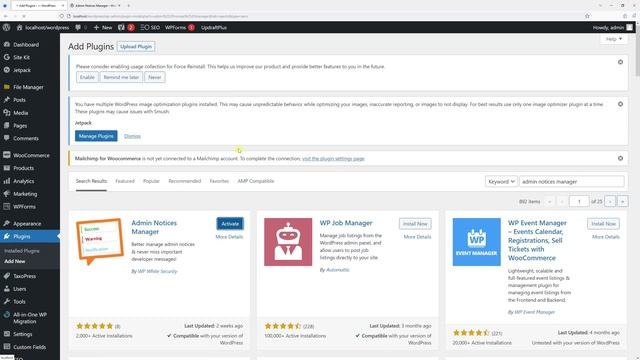The width and height of the screenshot is (640, 360).
Task: Click Install Now for WP Job Manager
Action: (415, 224)
